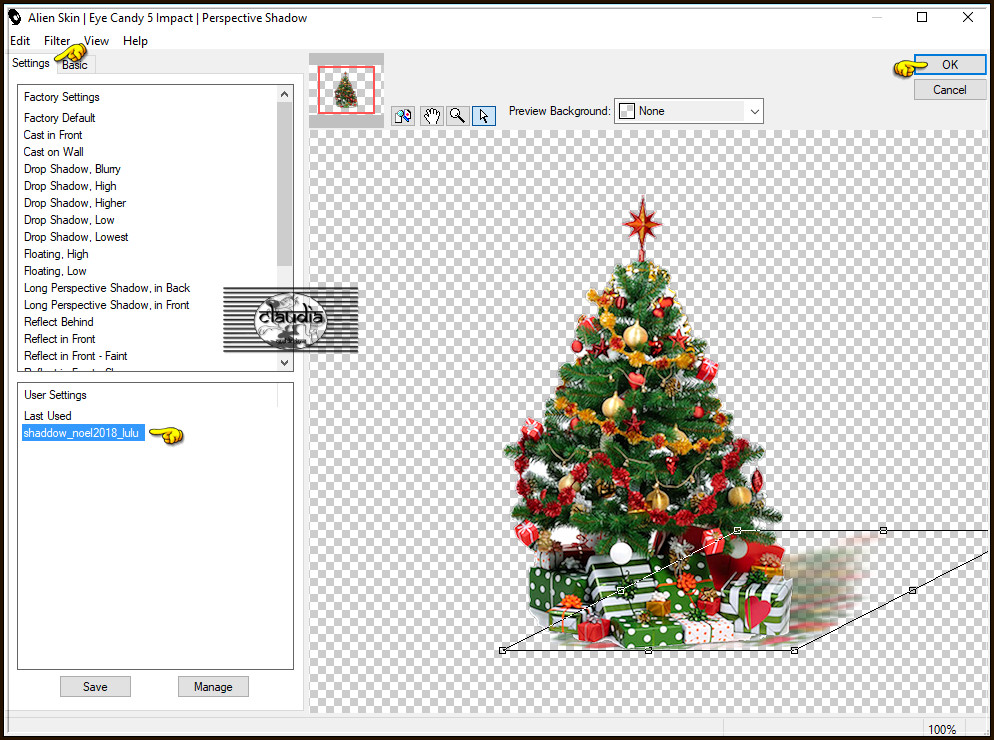Screen dimensions: 994x740
Task: Select the Cast in Front preset
Action: (53, 135)
